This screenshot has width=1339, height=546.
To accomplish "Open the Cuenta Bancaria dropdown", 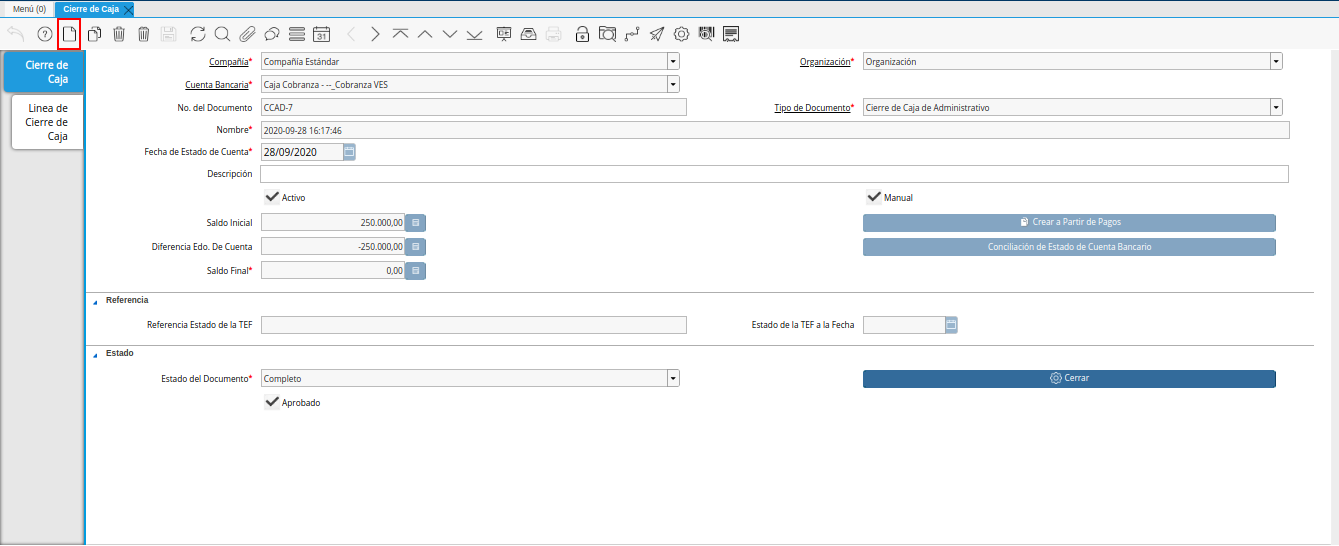I will coord(673,85).
